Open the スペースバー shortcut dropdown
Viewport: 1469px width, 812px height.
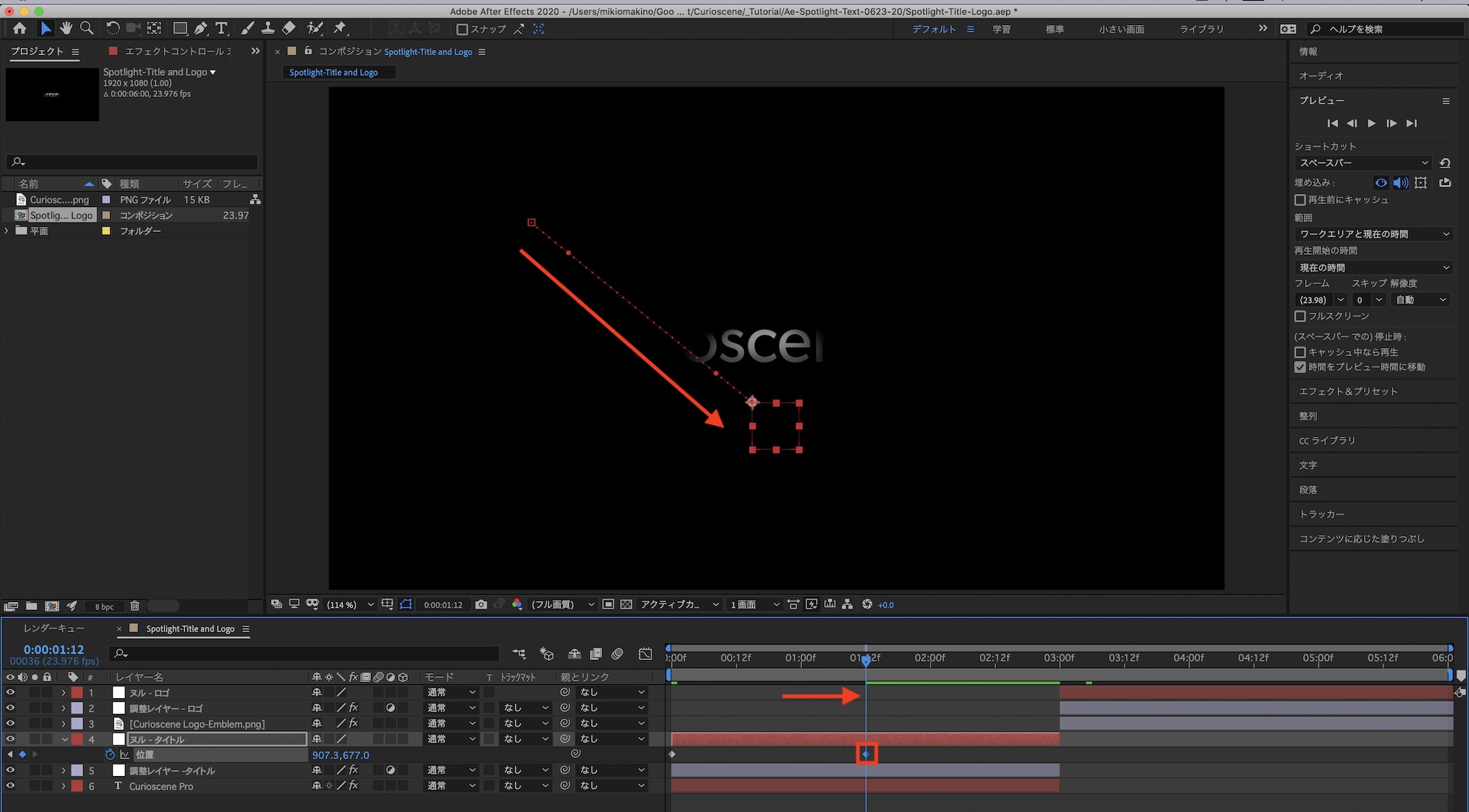coord(1363,163)
